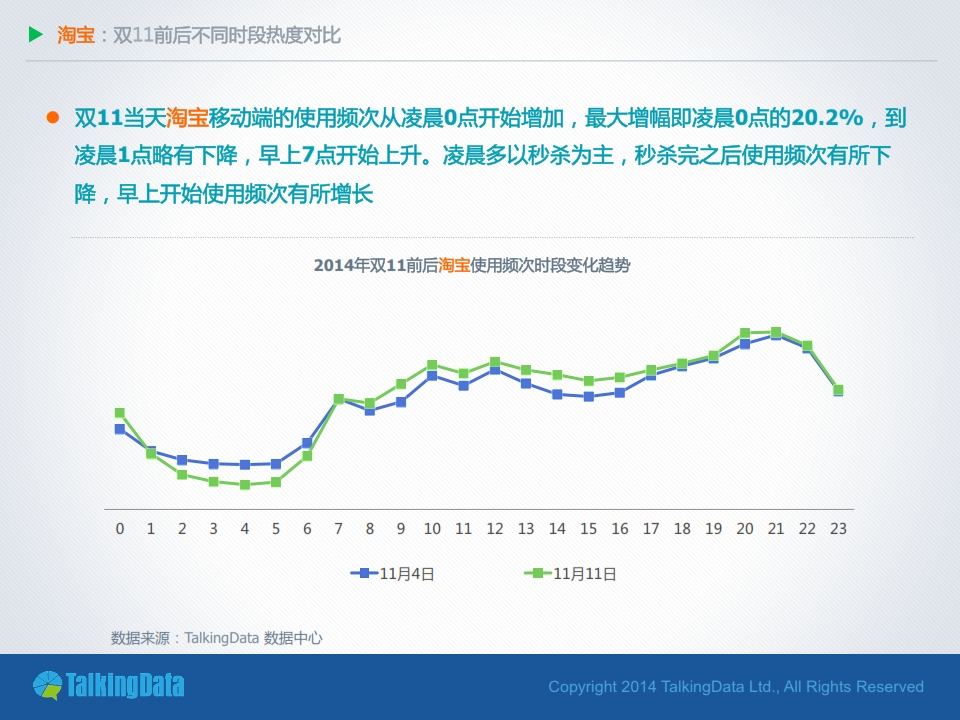Click the chart title 2014年双11前后淘宝使用频次时段变化趋势
Image resolution: width=960 pixels, height=720 pixels.
point(471,266)
